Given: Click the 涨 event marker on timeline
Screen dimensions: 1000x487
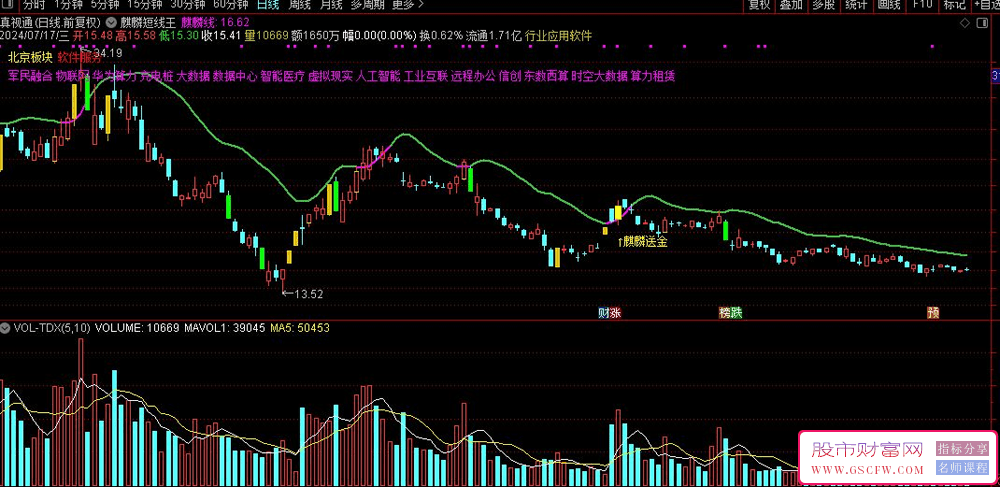Looking at the screenshot, I should coord(615,313).
